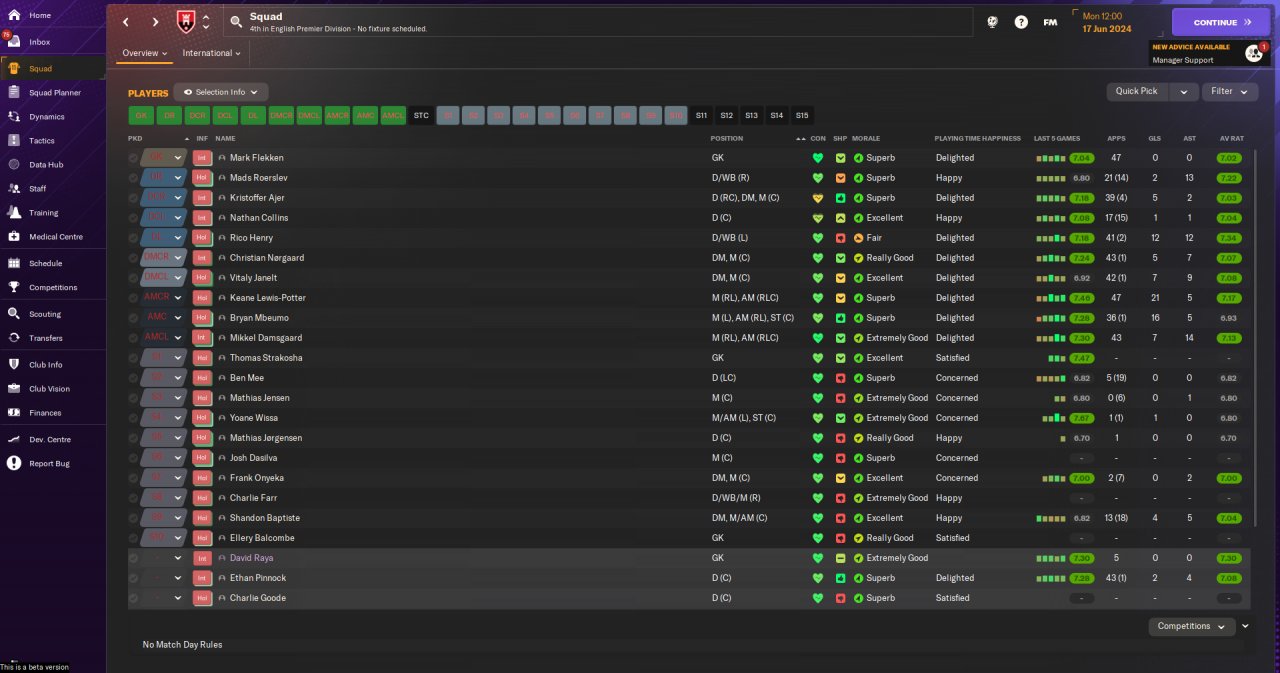Screen dimensions: 1280x673
Task: Open the FM menu
Action: (1050, 22)
